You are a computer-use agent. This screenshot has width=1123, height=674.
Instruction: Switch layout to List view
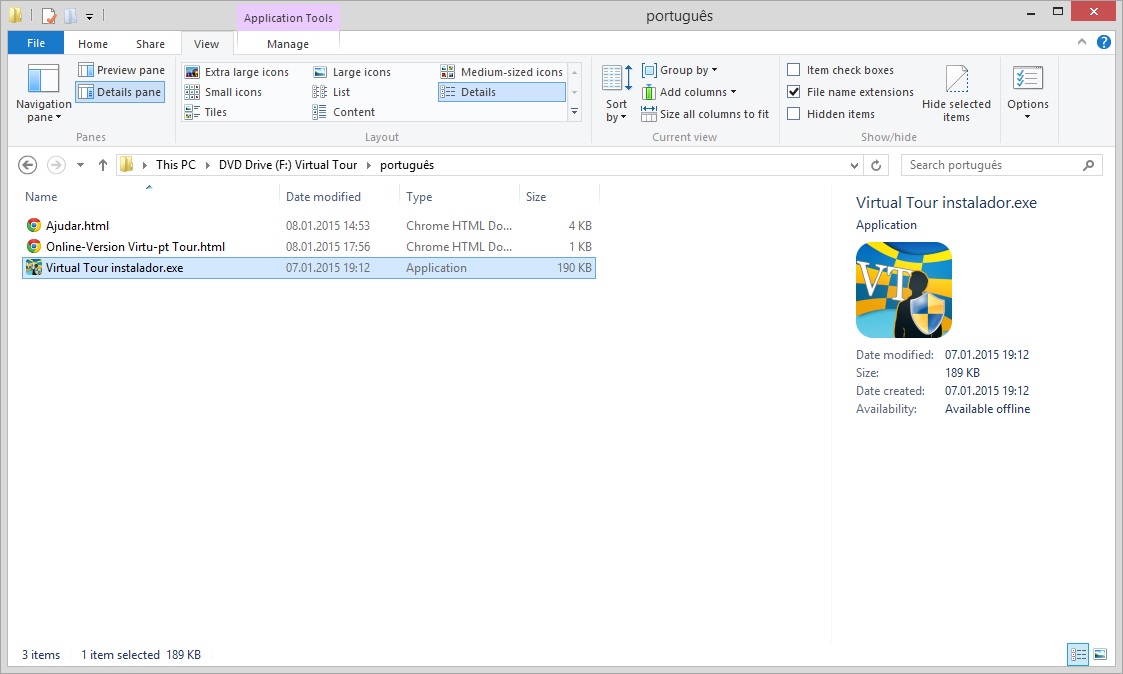tap(332, 92)
